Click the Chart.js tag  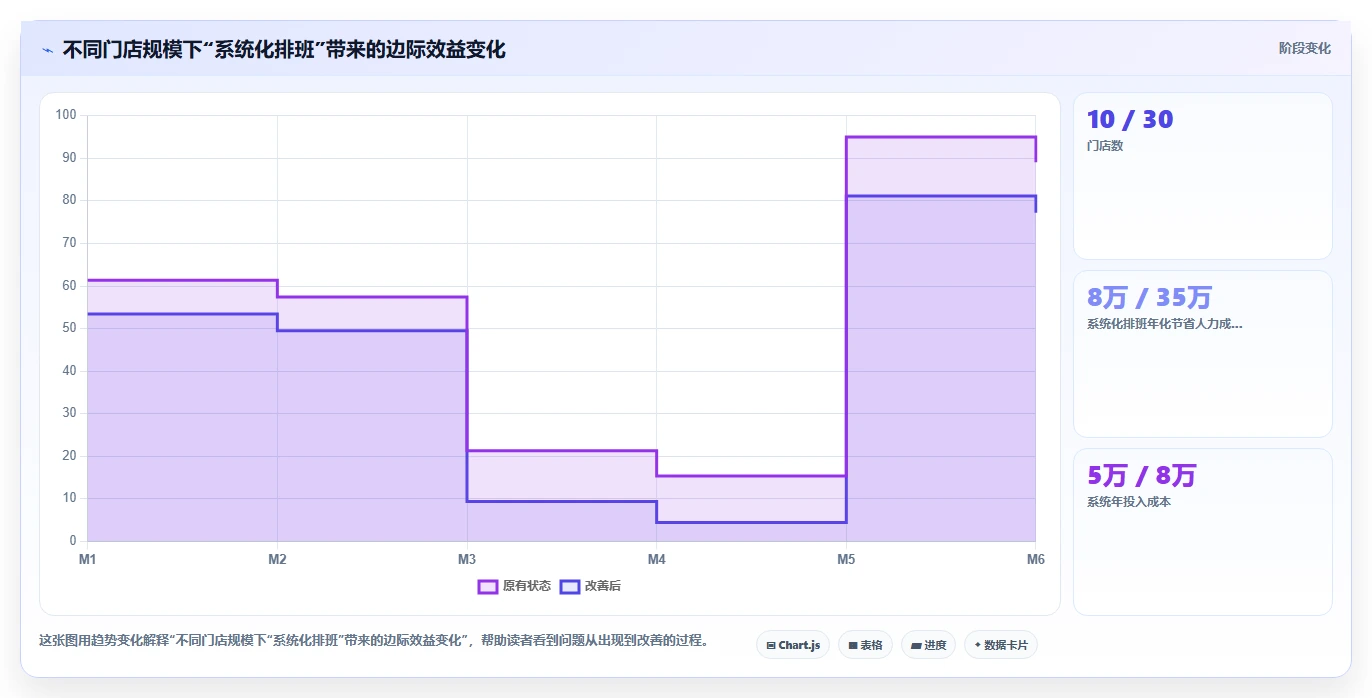(x=793, y=645)
